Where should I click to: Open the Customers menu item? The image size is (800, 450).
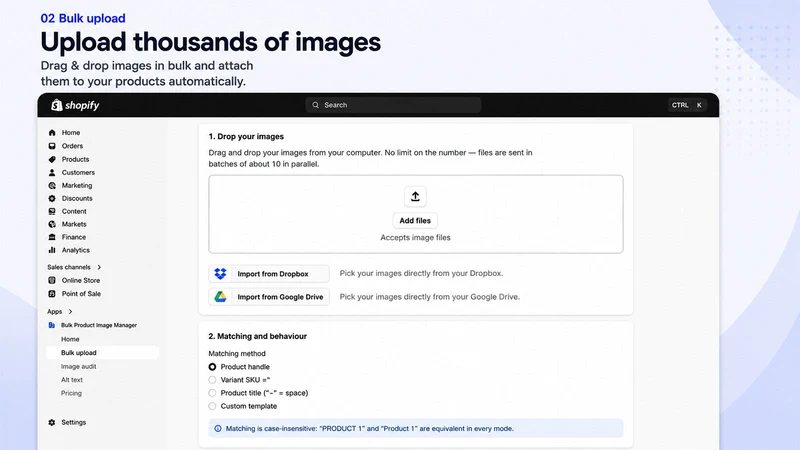(x=78, y=172)
